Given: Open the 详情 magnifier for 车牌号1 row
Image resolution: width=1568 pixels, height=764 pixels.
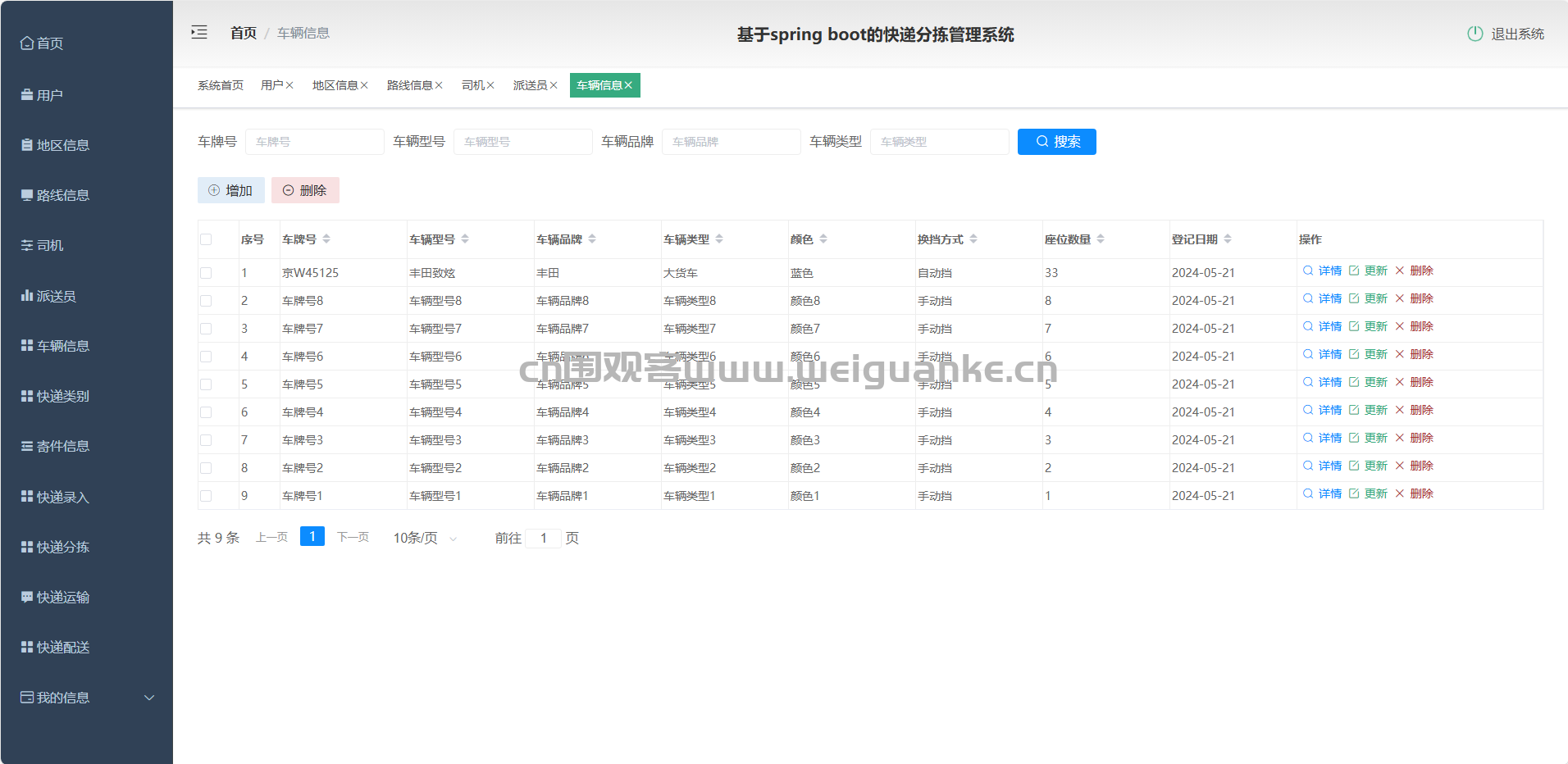Looking at the screenshot, I should (1308, 493).
